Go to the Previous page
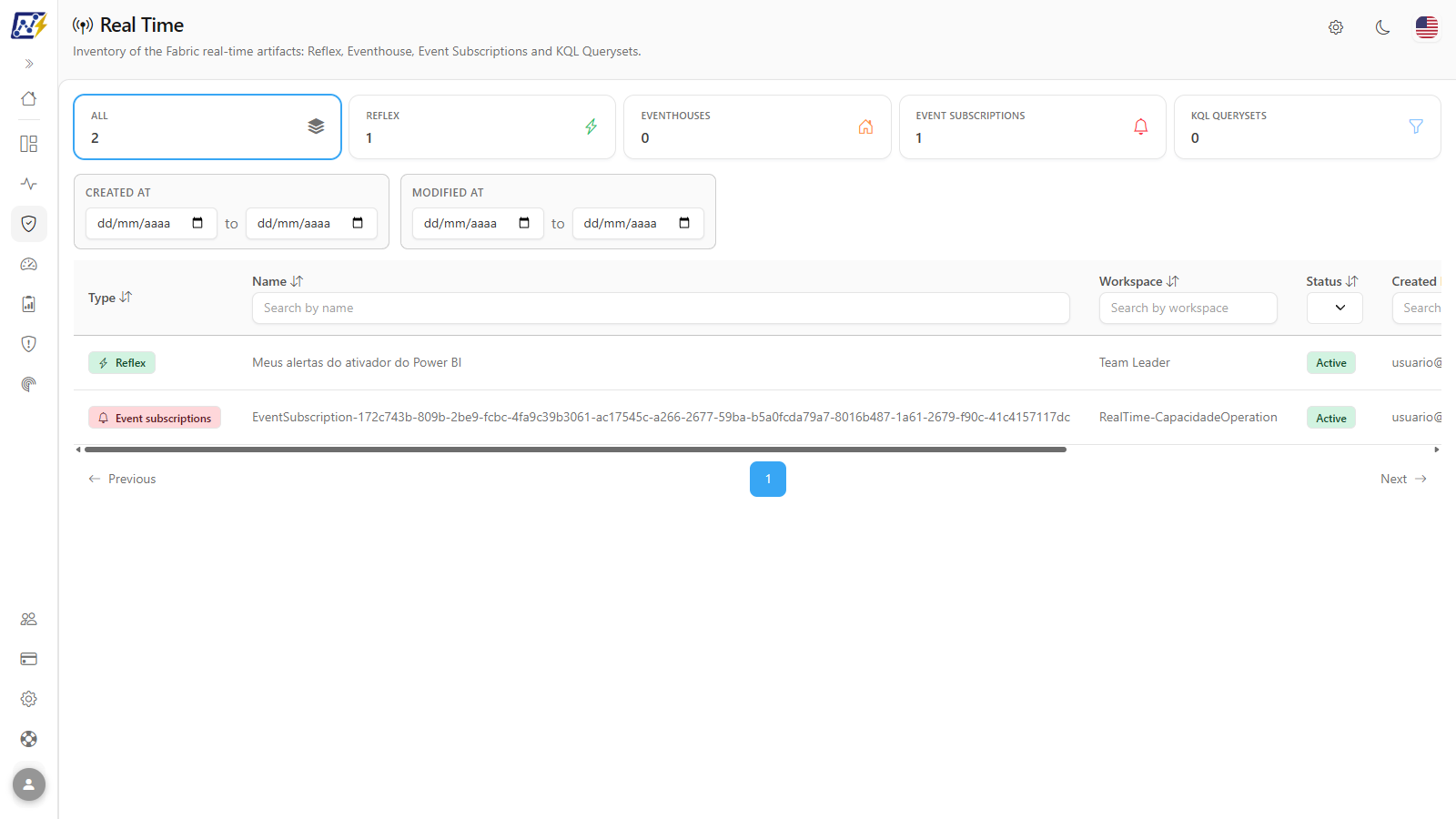This screenshot has width=1456, height=819. pos(122,479)
